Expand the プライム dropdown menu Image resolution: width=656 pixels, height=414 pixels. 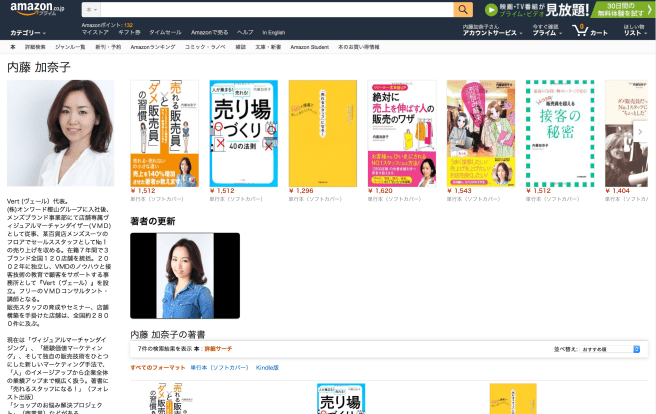545,33
